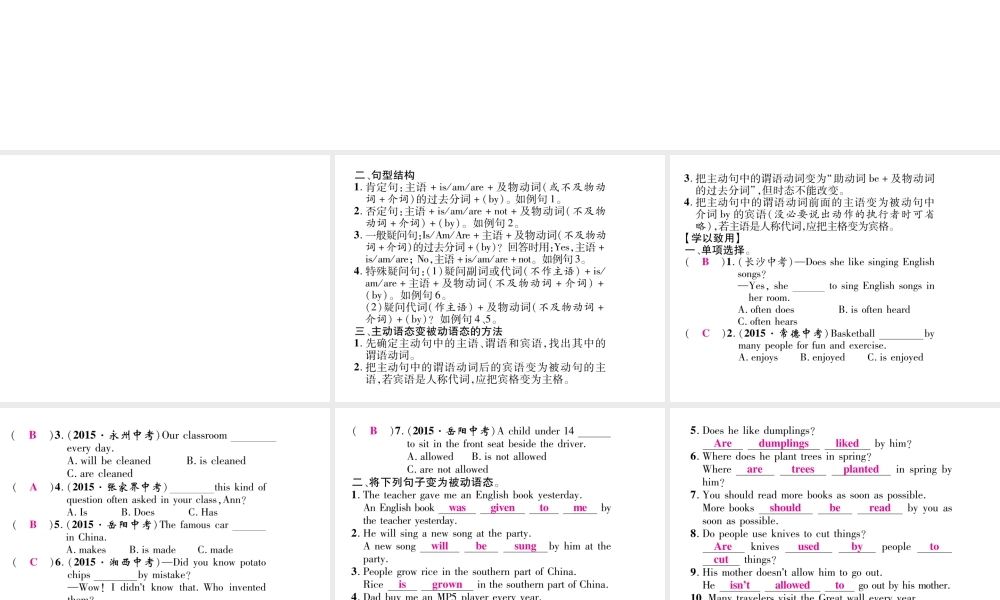The image size is (1000, 600).
Task: Click the pink answer "grown"
Action: (x=446, y=584)
